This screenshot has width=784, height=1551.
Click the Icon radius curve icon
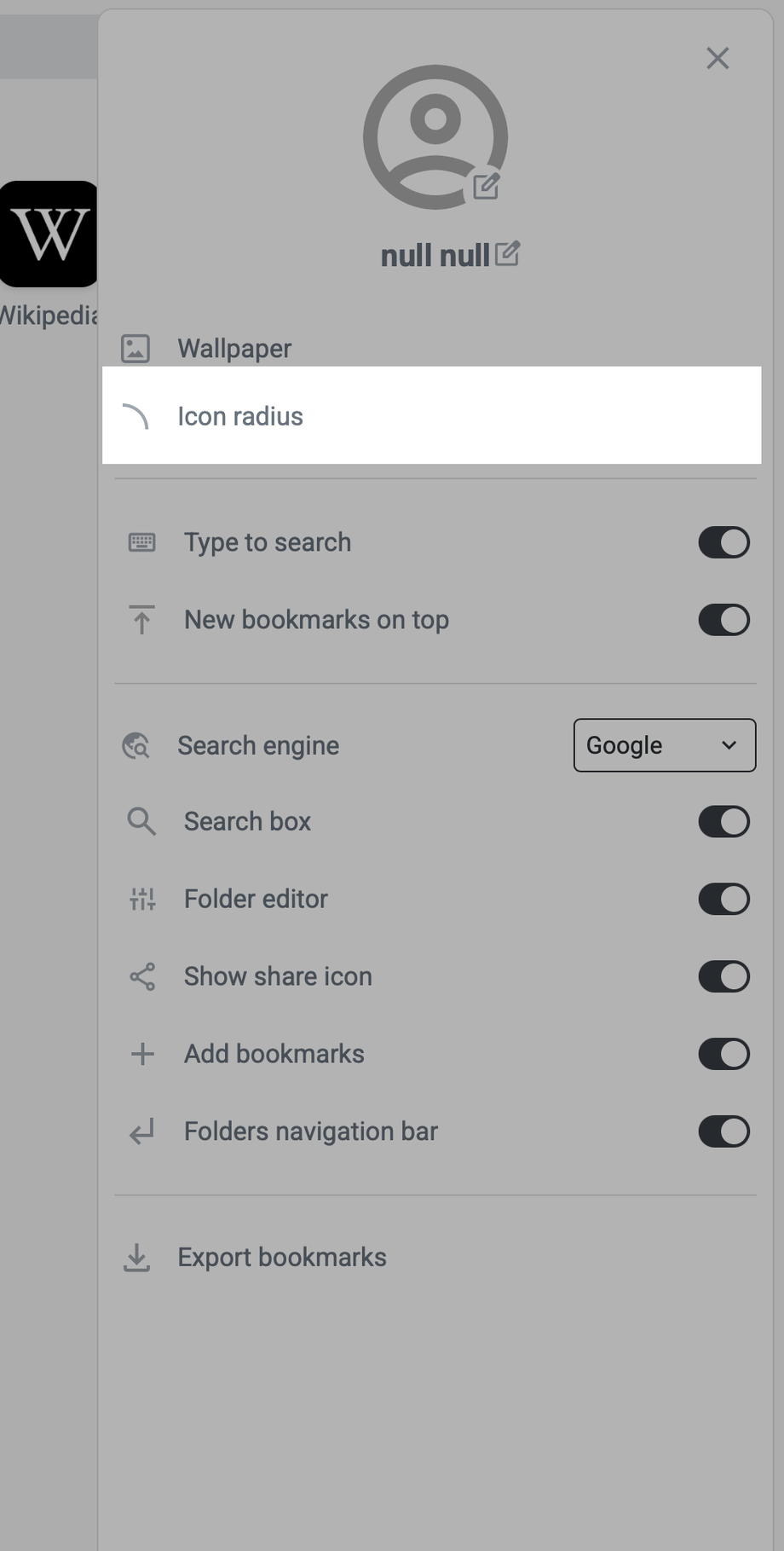[x=136, y=416]
